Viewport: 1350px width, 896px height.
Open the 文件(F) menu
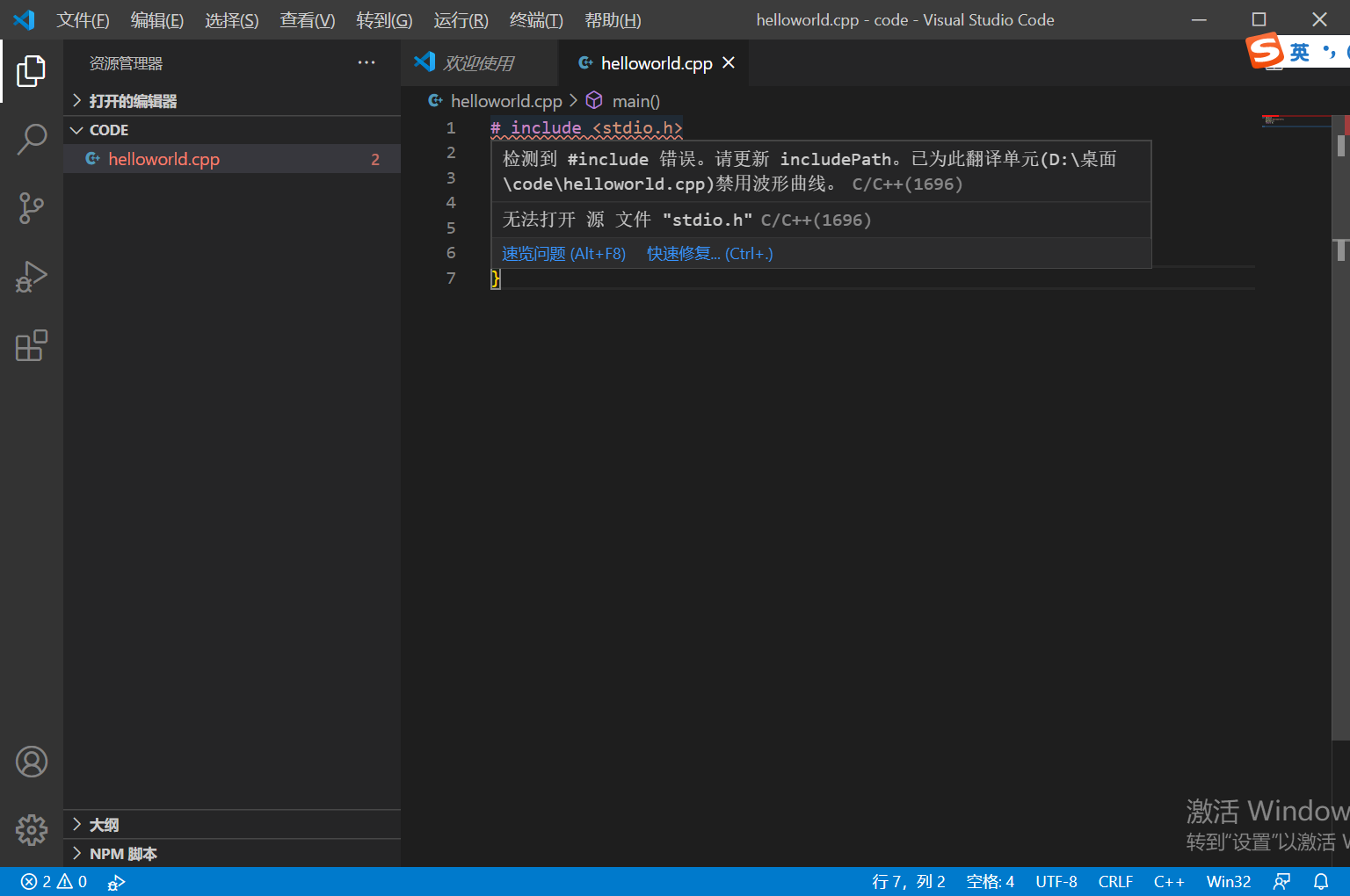point(83,20)
